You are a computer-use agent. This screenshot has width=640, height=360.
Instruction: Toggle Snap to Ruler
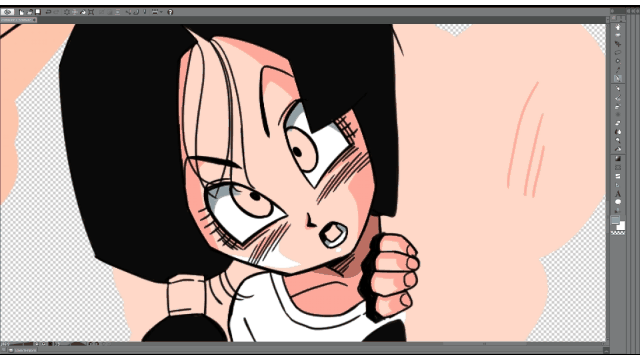pos(128,12)
